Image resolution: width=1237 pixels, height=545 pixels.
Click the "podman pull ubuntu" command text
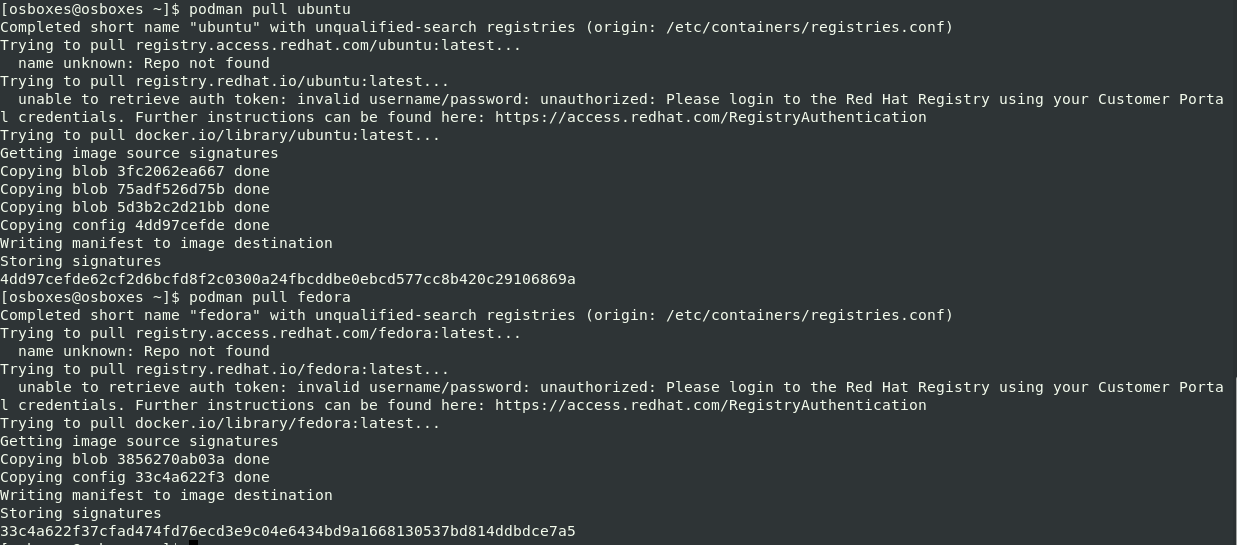pos(269,9)
